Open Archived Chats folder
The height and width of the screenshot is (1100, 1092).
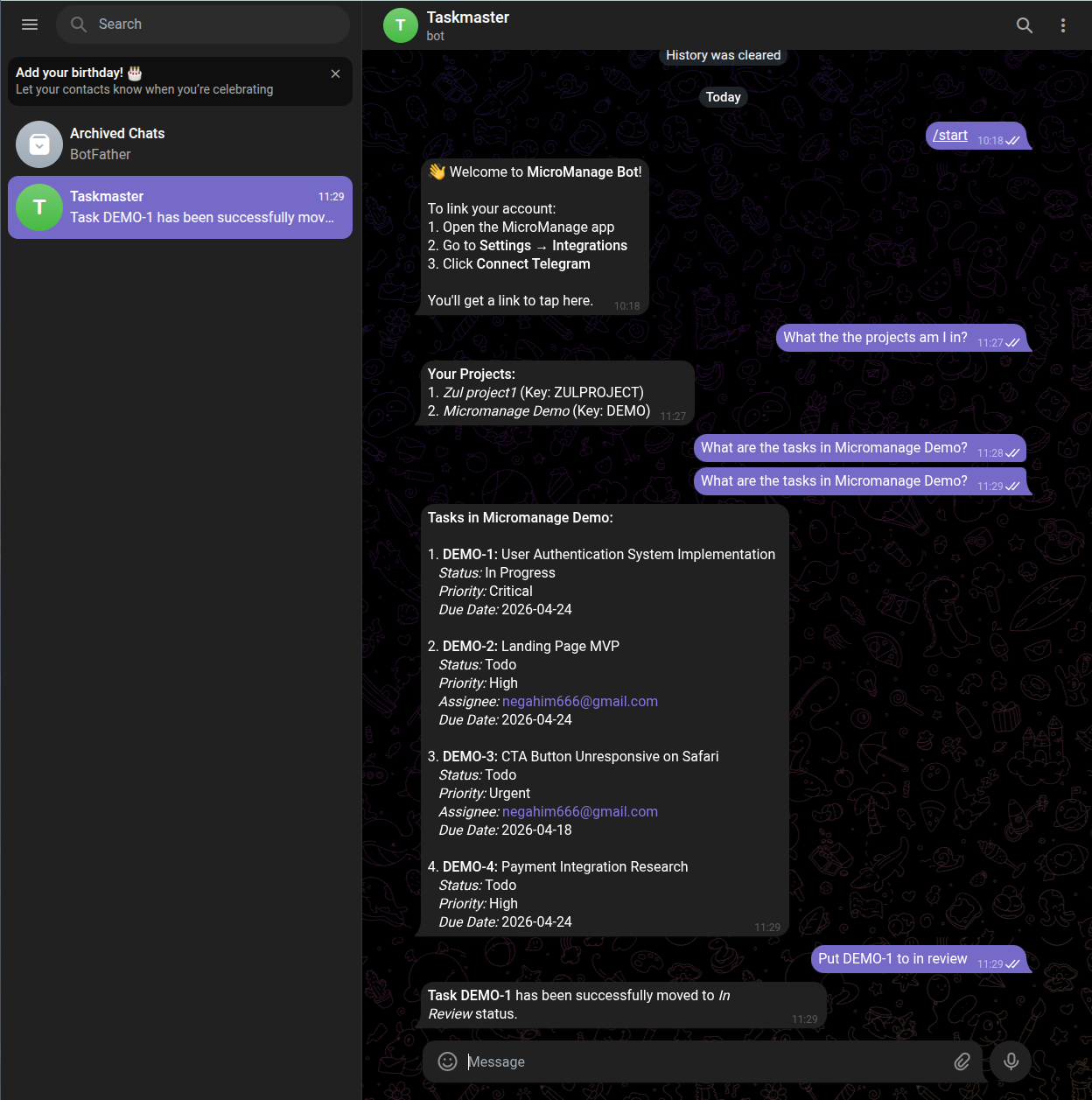(x=180, y=144)
